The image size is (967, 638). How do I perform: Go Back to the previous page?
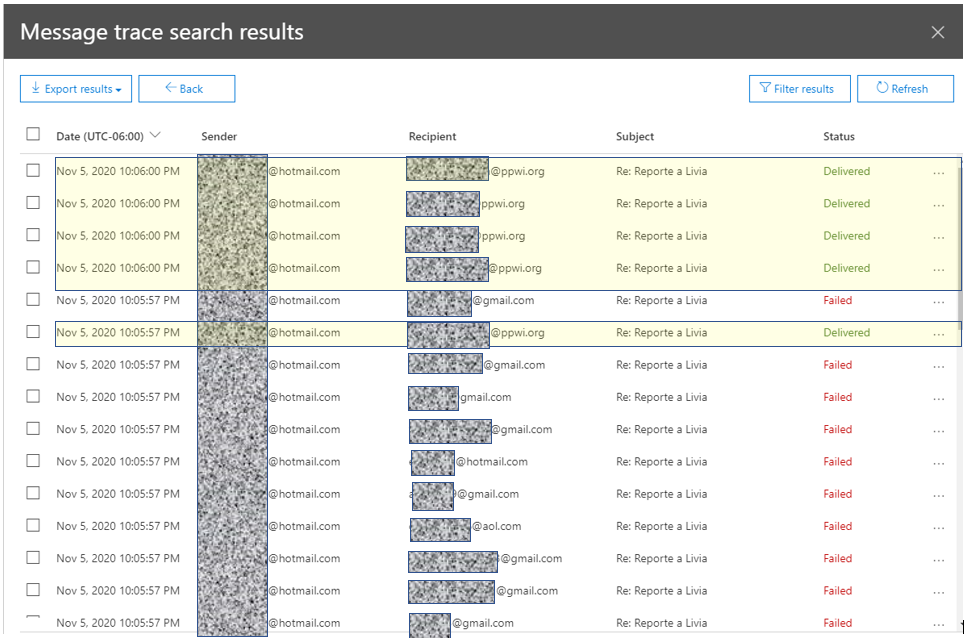[186, 89]
